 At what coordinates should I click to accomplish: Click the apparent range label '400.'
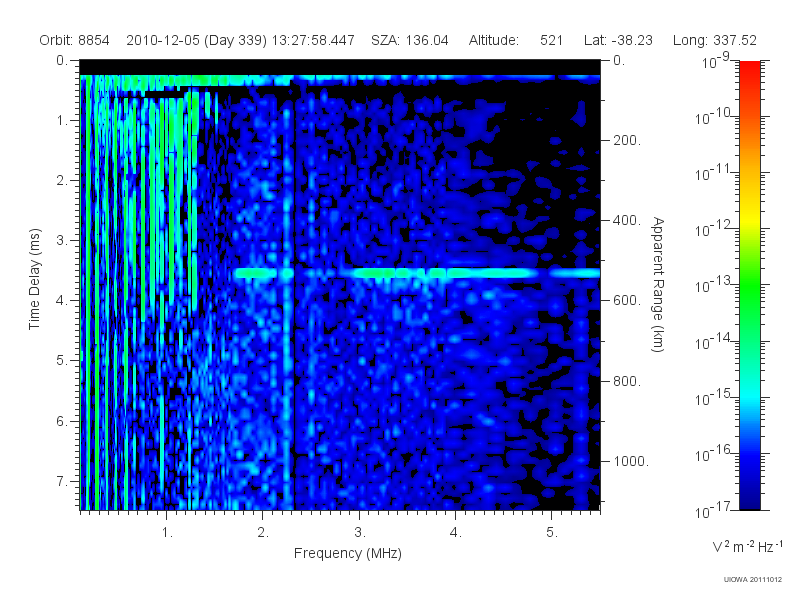point(627,220)
